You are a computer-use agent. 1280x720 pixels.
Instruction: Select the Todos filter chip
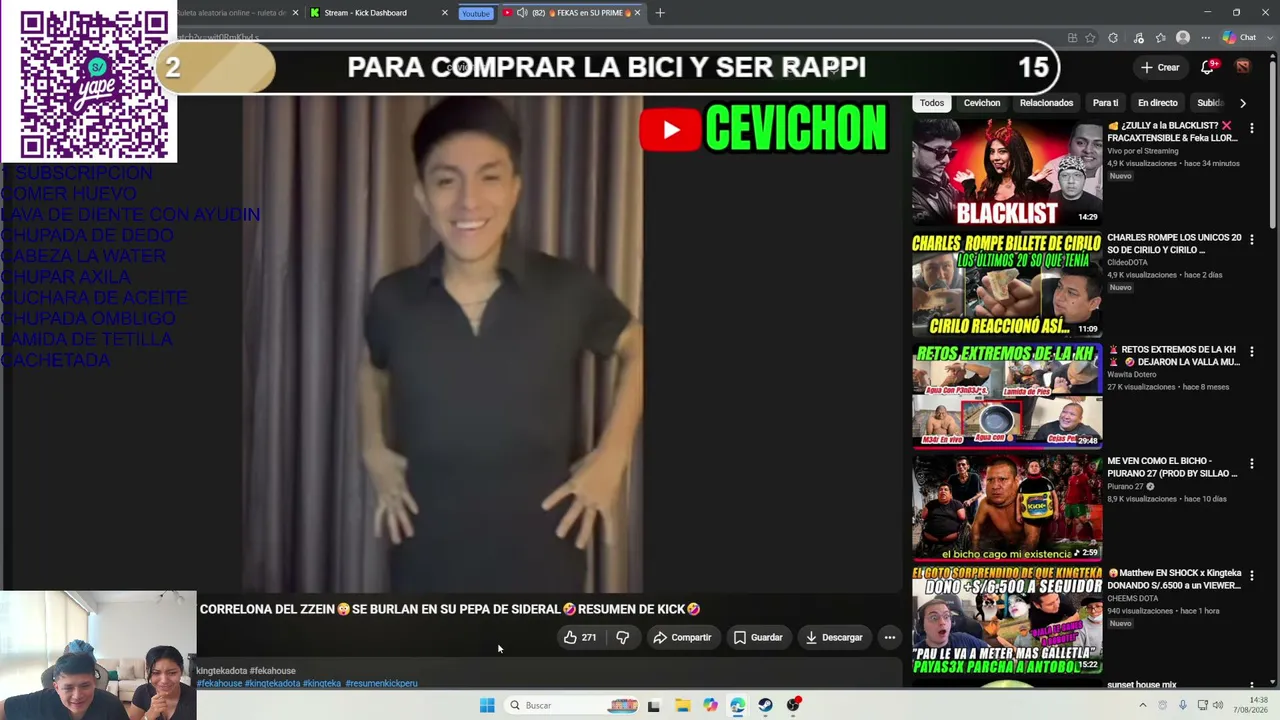[x=932, y=103]
